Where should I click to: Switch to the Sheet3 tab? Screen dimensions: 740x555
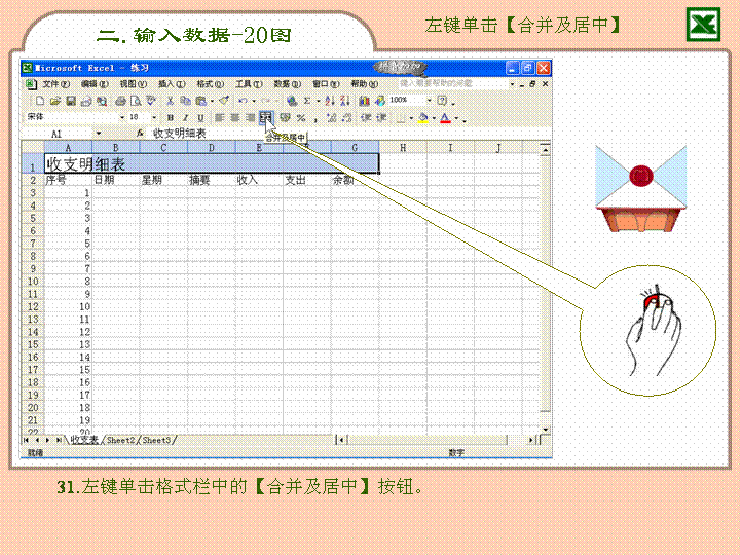point(157,440)
